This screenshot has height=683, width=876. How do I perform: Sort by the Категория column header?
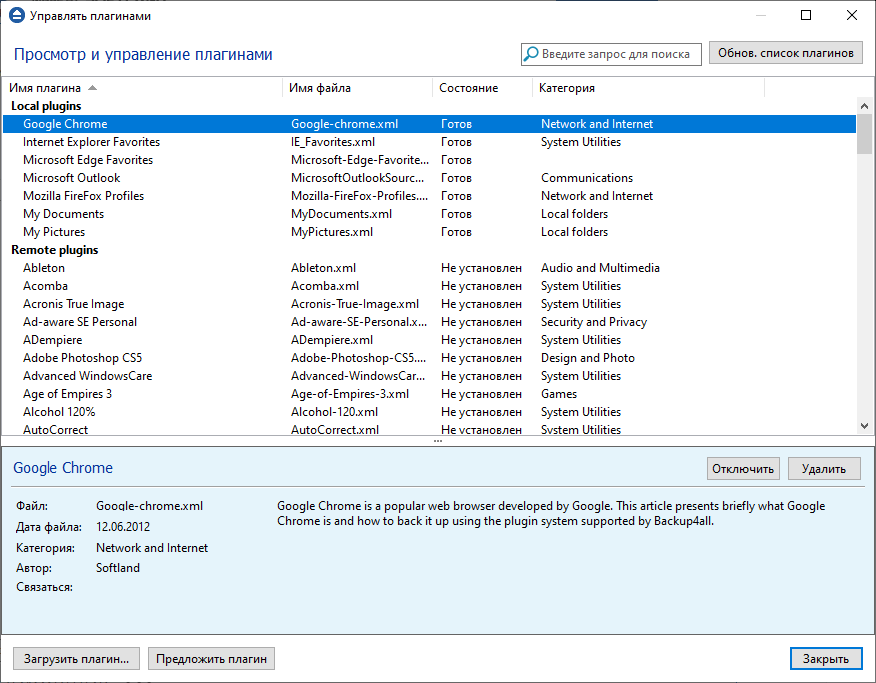[x=567, y=88]
